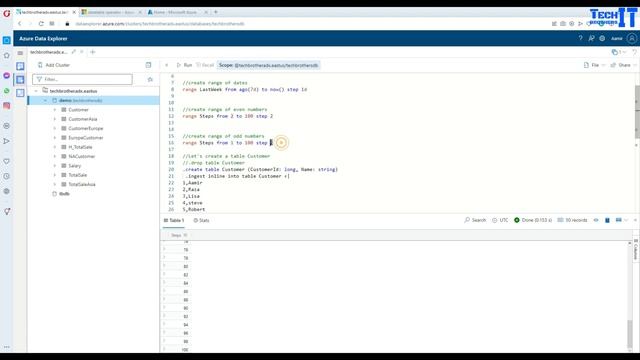Image resolution: width=640 pixels, height=360 pixels.
Task: Select the tbdb database item
Action: (64, 194)
